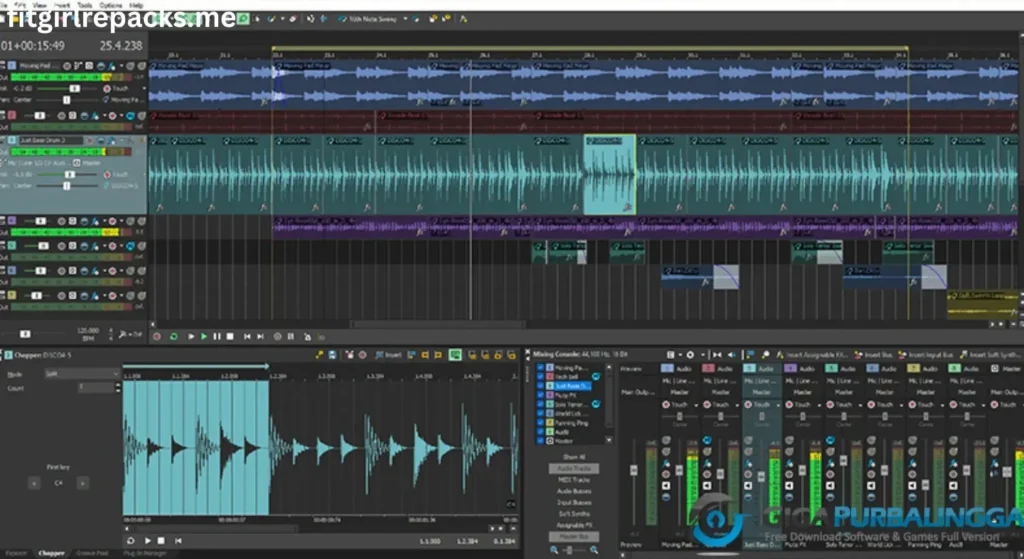Toggle the Master Bus filter button

click(574, 537)
